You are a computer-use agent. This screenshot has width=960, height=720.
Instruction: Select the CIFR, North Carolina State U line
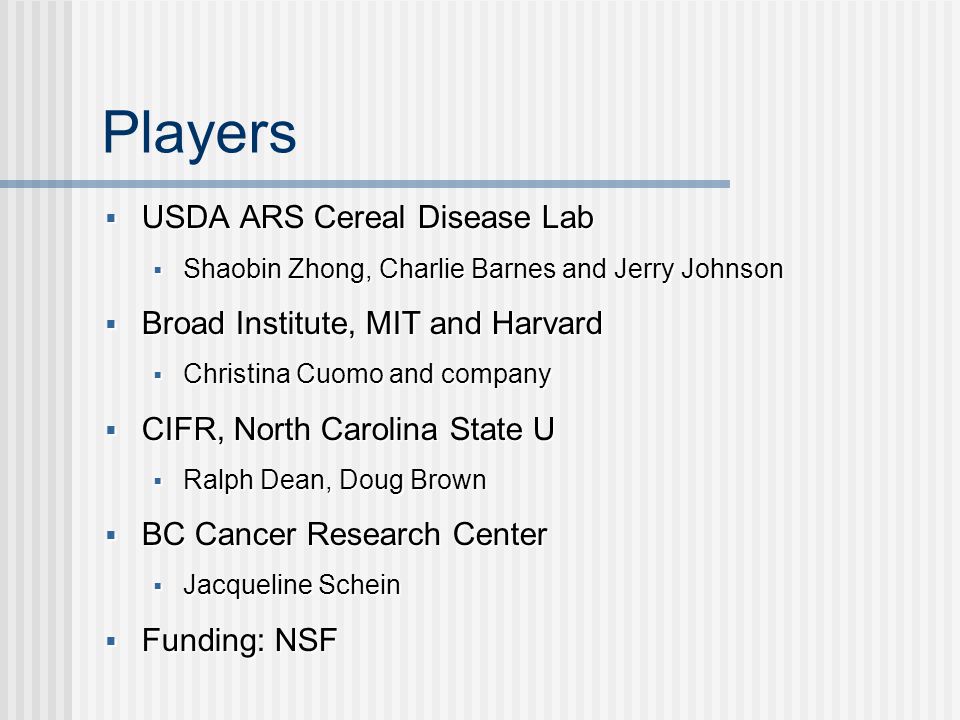point(348,429)
